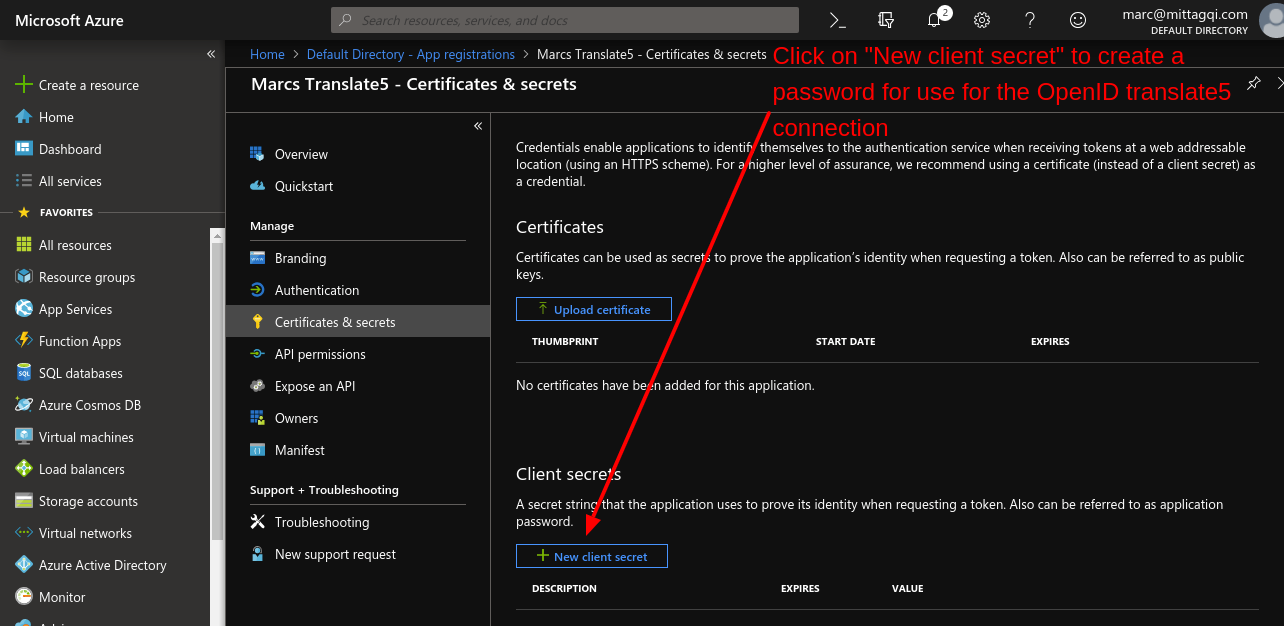Click the Resource groups cube icon
Viewport: 1284px width, 626px height.
pos(24,277)
